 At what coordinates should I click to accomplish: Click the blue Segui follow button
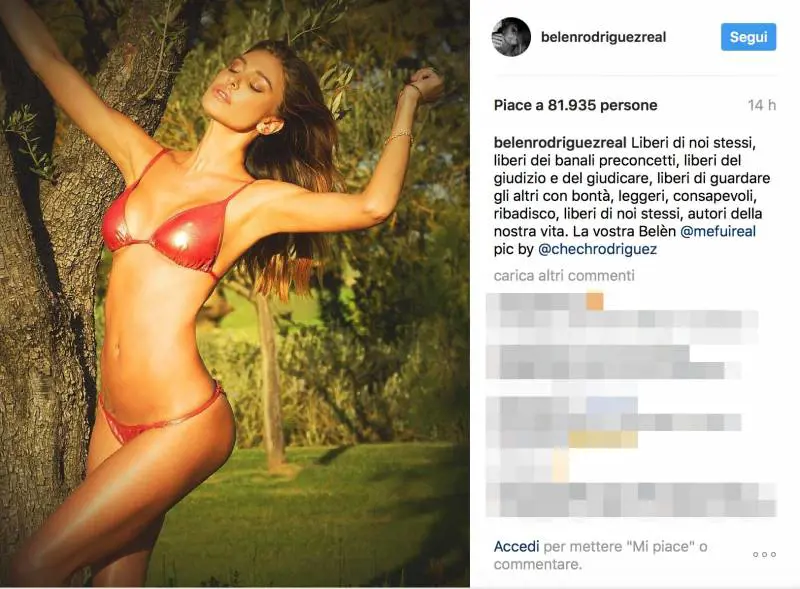click(x=748, y=37)
